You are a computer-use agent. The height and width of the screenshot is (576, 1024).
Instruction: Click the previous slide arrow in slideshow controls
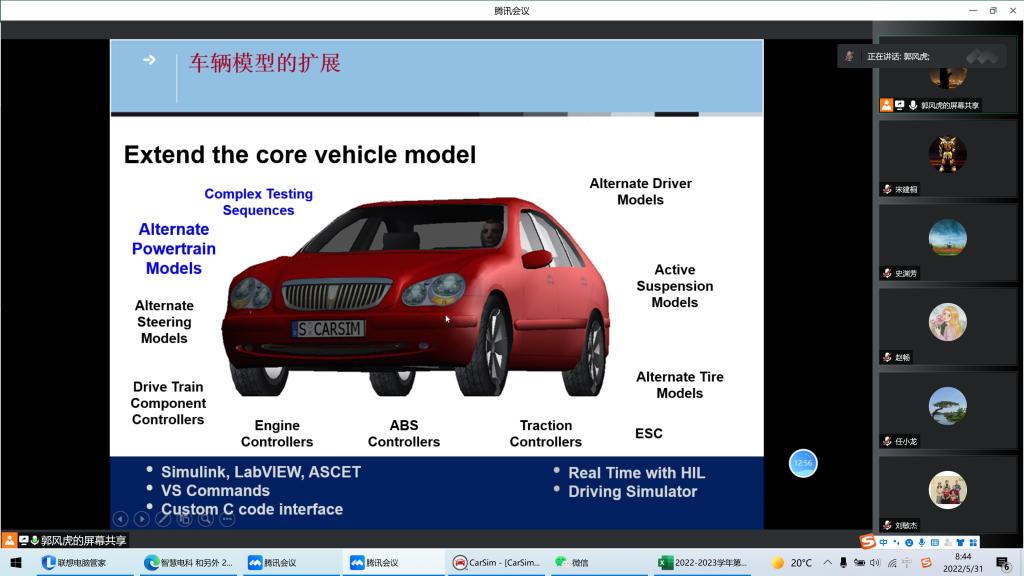(120, 519)
